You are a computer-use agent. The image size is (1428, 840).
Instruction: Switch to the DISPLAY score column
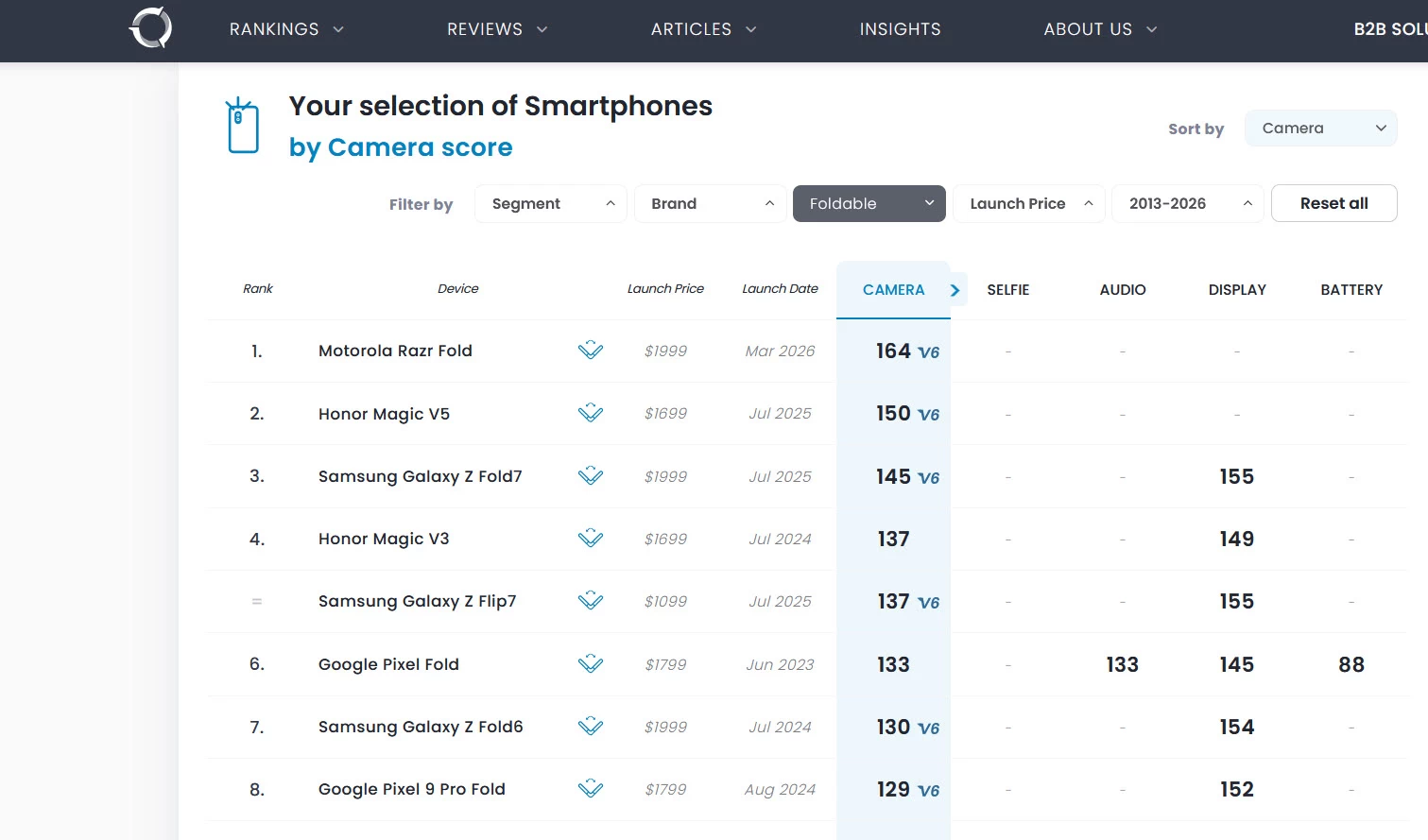point(1237,290)
